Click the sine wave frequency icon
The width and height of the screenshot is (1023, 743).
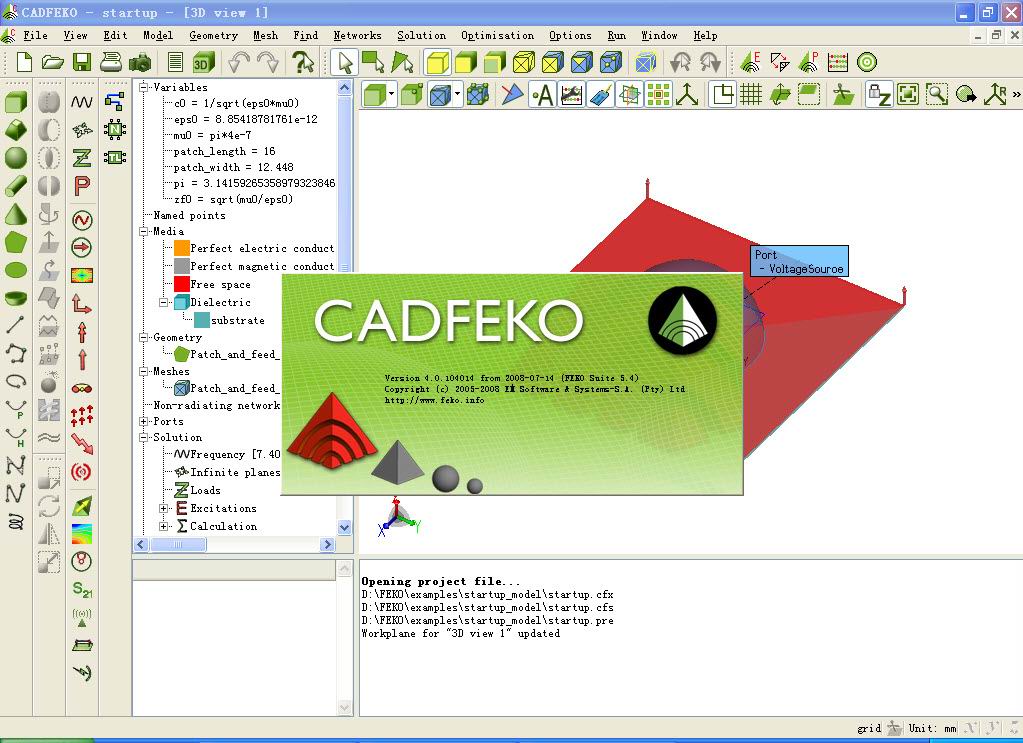(x=82, y=102)
